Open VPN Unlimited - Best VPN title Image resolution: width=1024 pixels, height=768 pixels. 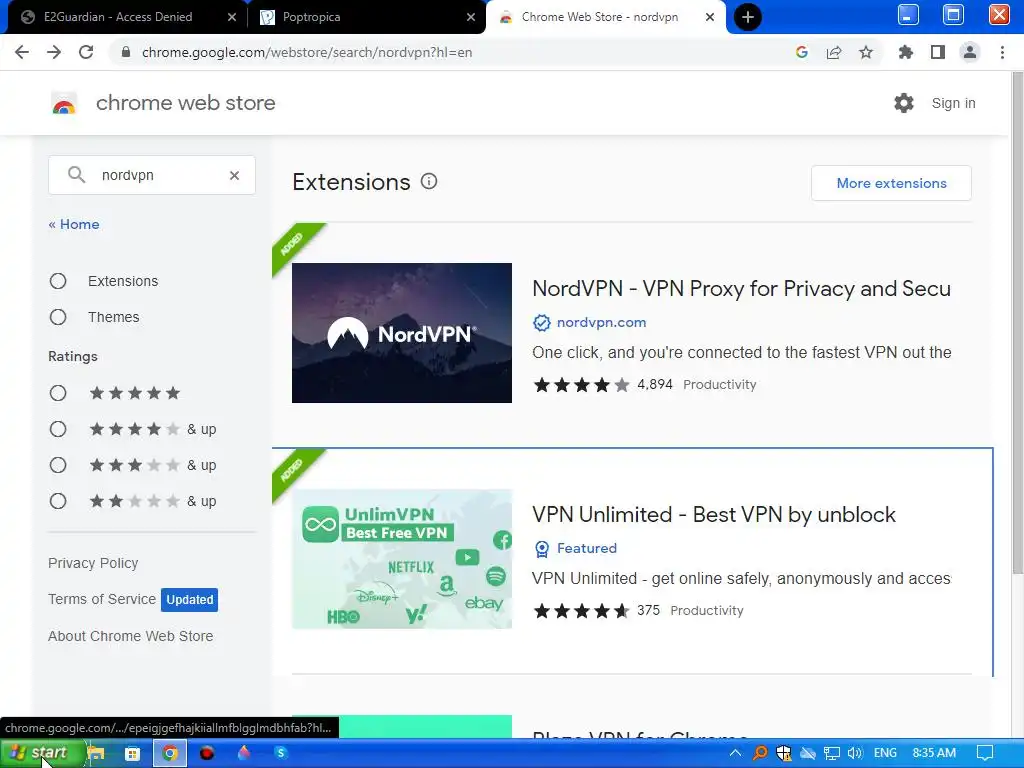(714, 515)
